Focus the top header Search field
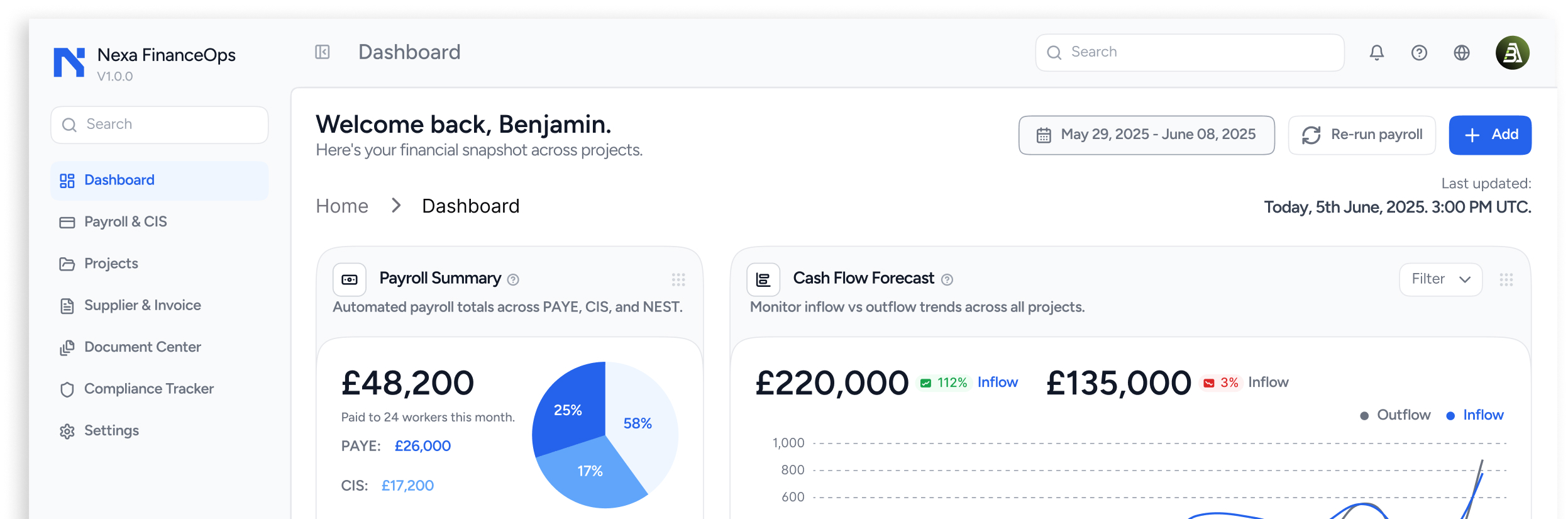The height and width of the screenshot is (519, 1568). point(1190,53)
